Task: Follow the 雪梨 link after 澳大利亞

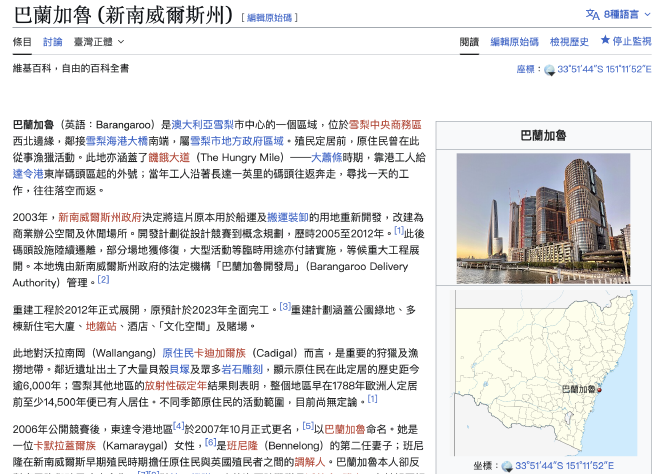Action: pyautogui.click(x=224, y=125)
